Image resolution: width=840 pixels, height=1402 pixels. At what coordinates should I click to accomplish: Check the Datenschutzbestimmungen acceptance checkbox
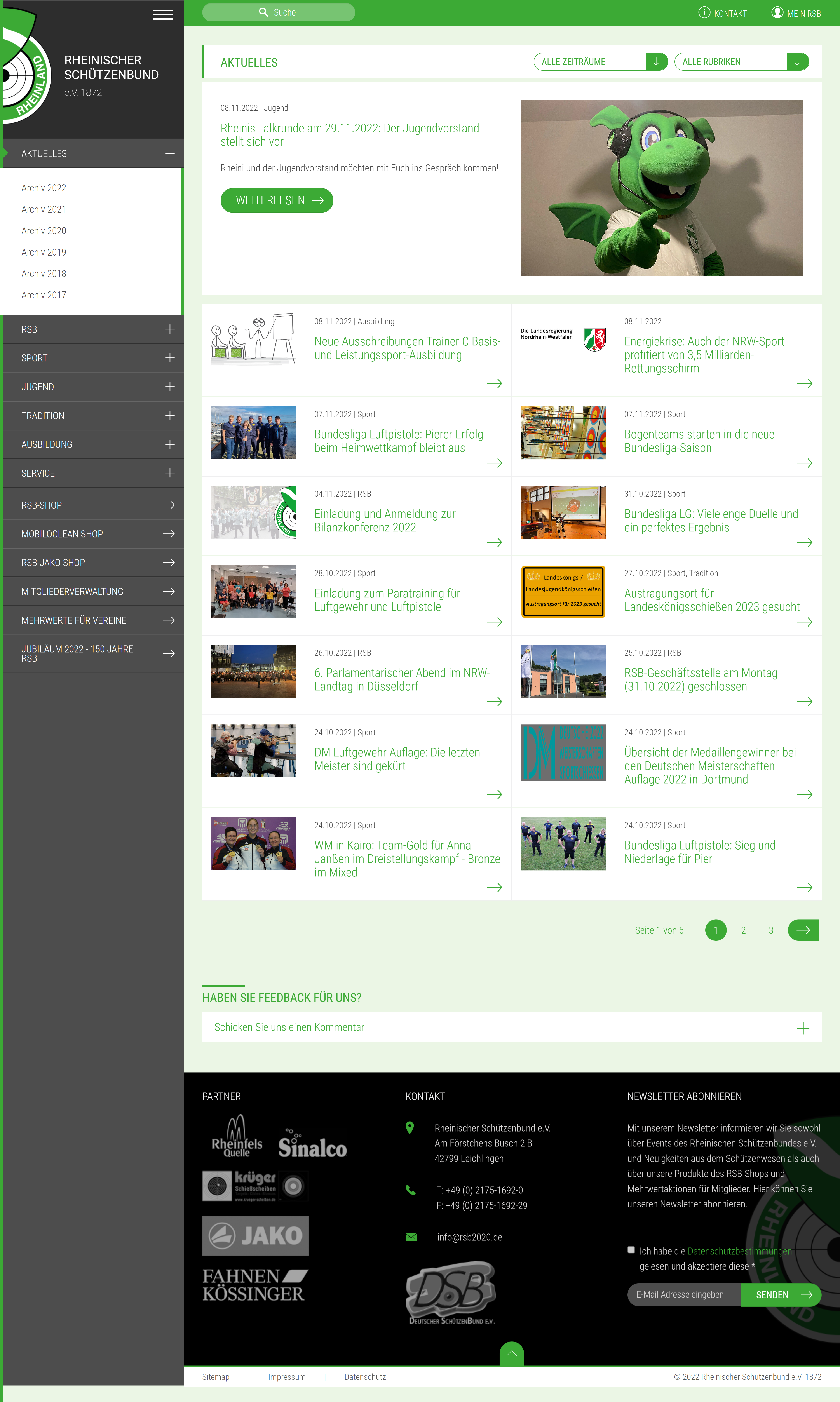coord(631,1250)
